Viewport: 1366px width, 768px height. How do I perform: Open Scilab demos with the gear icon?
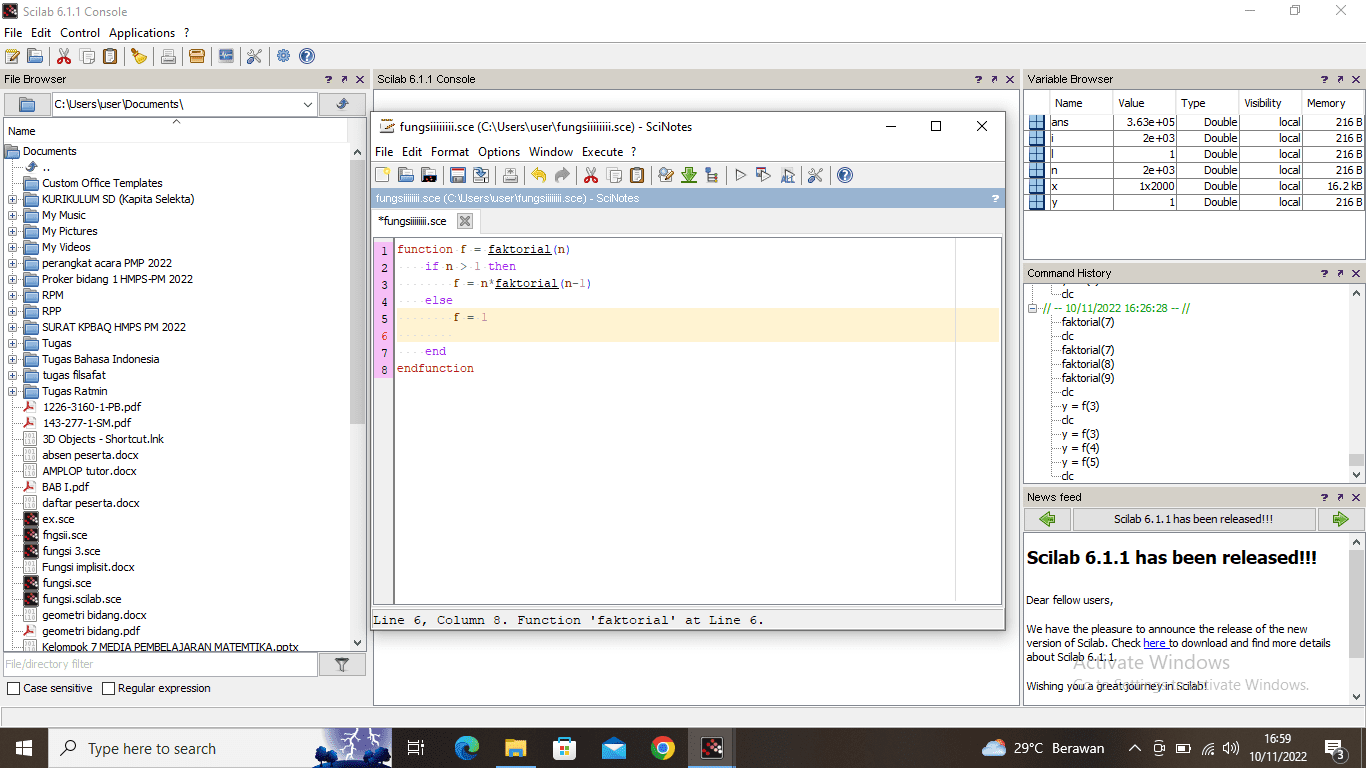click(x=284, y=56)
